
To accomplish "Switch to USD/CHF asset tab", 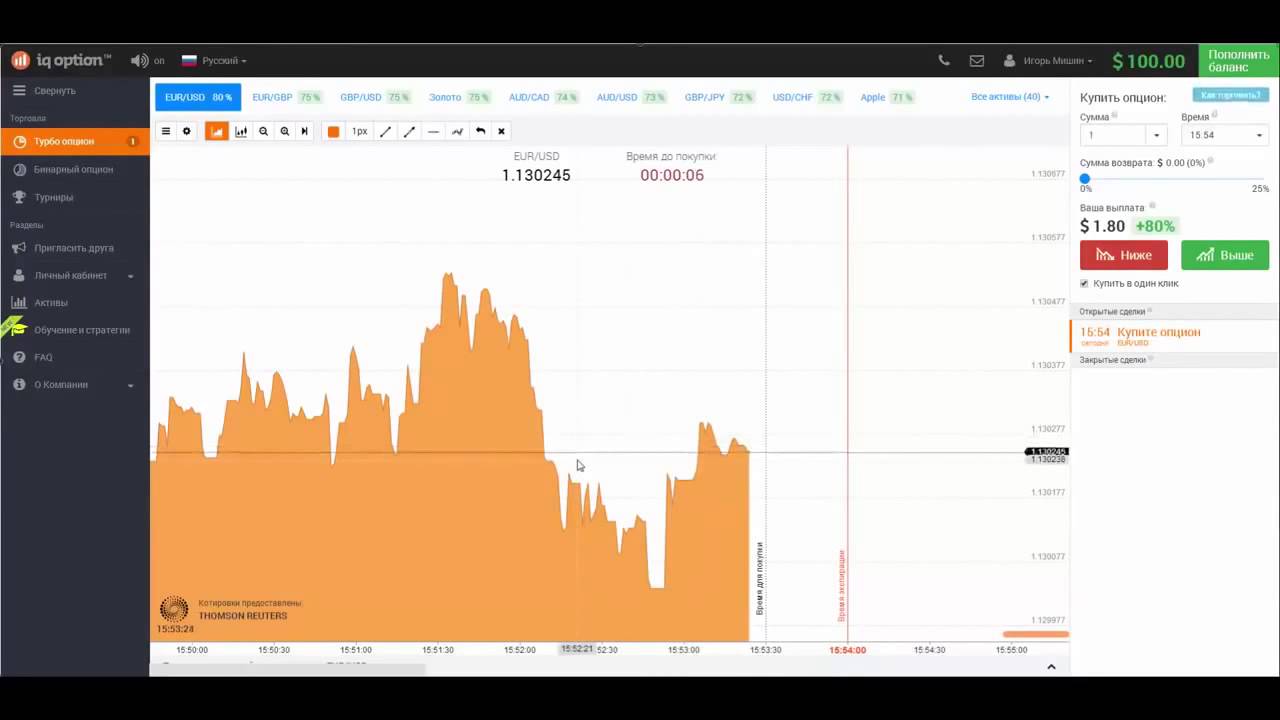I will [806, 97].
